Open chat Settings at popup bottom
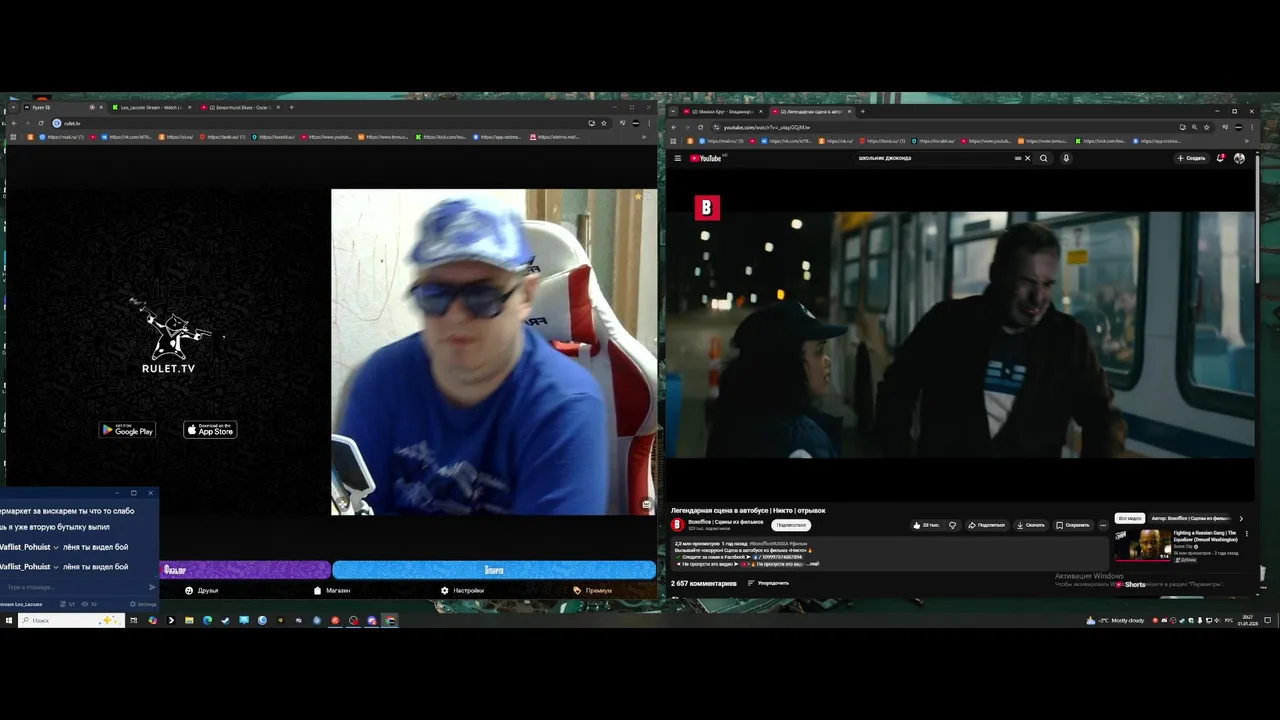The height and width of the screenshot is (720, 1280). click(x=144, y=604)
